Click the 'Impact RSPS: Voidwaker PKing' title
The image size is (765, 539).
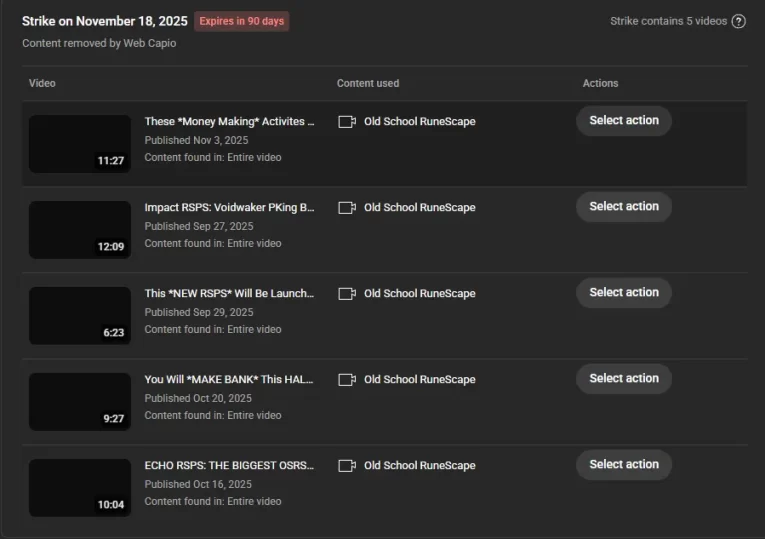click(x=229, y=208)
